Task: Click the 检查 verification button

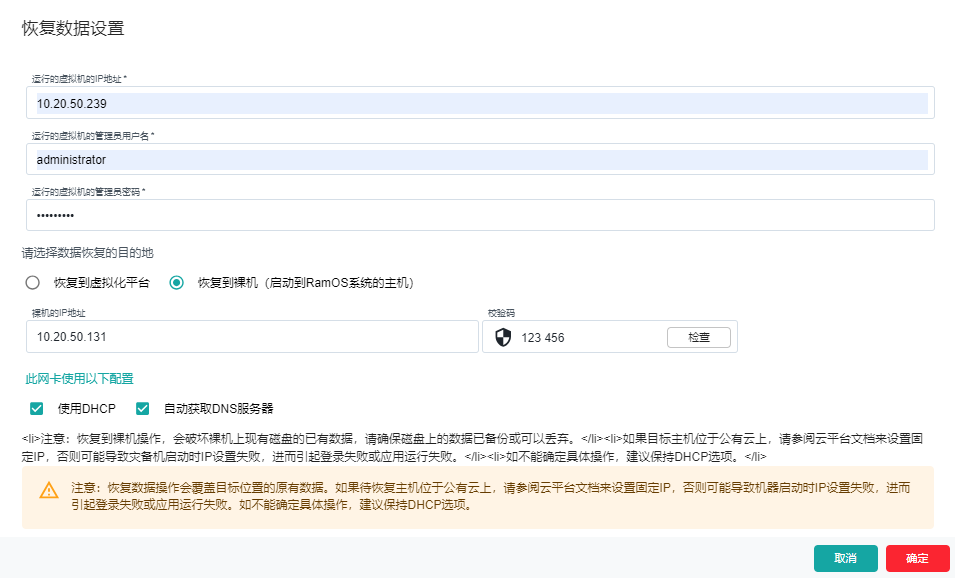Action: click(699, 336)
